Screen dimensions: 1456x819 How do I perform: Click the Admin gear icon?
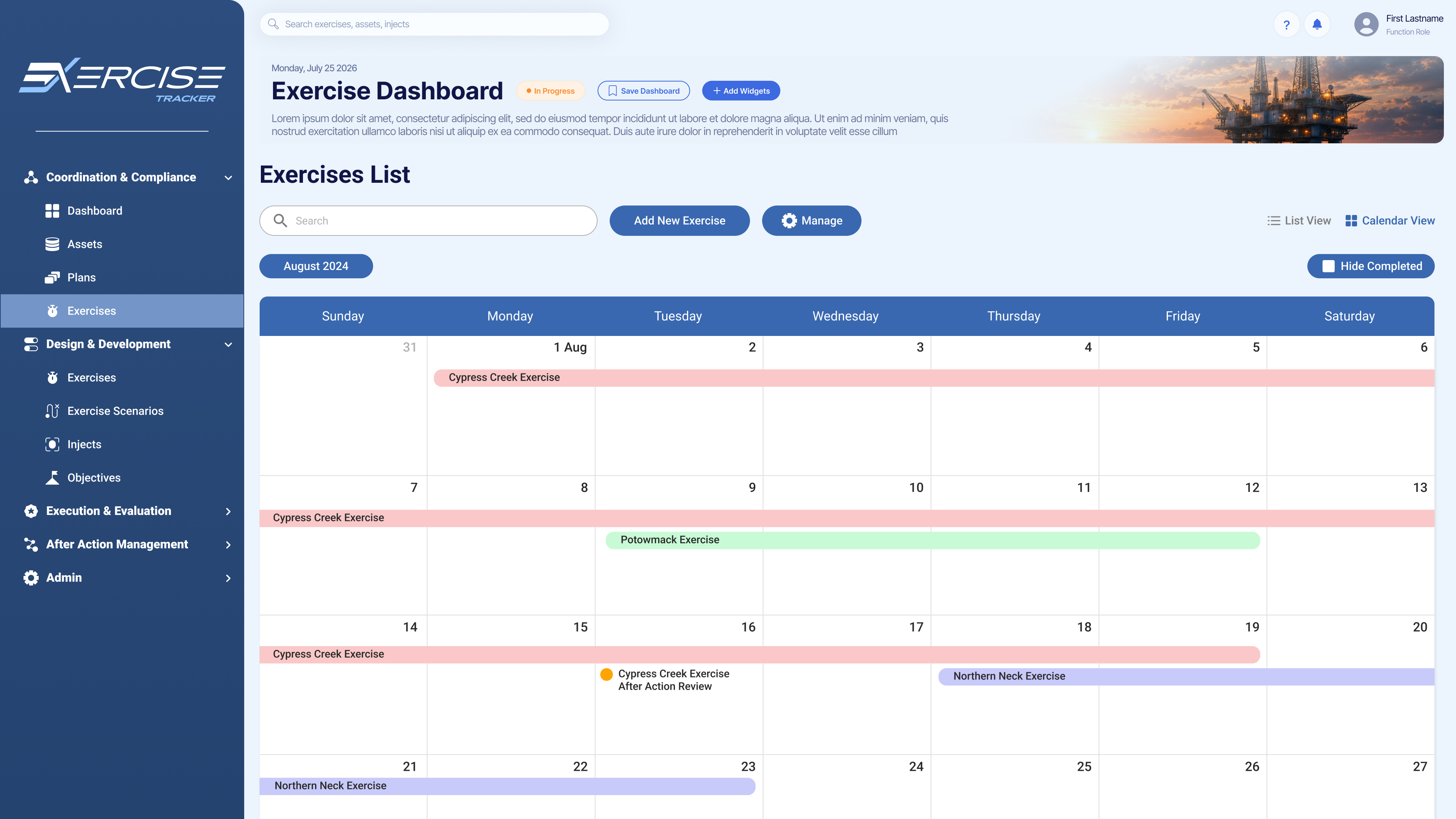[x=31, y=577]
